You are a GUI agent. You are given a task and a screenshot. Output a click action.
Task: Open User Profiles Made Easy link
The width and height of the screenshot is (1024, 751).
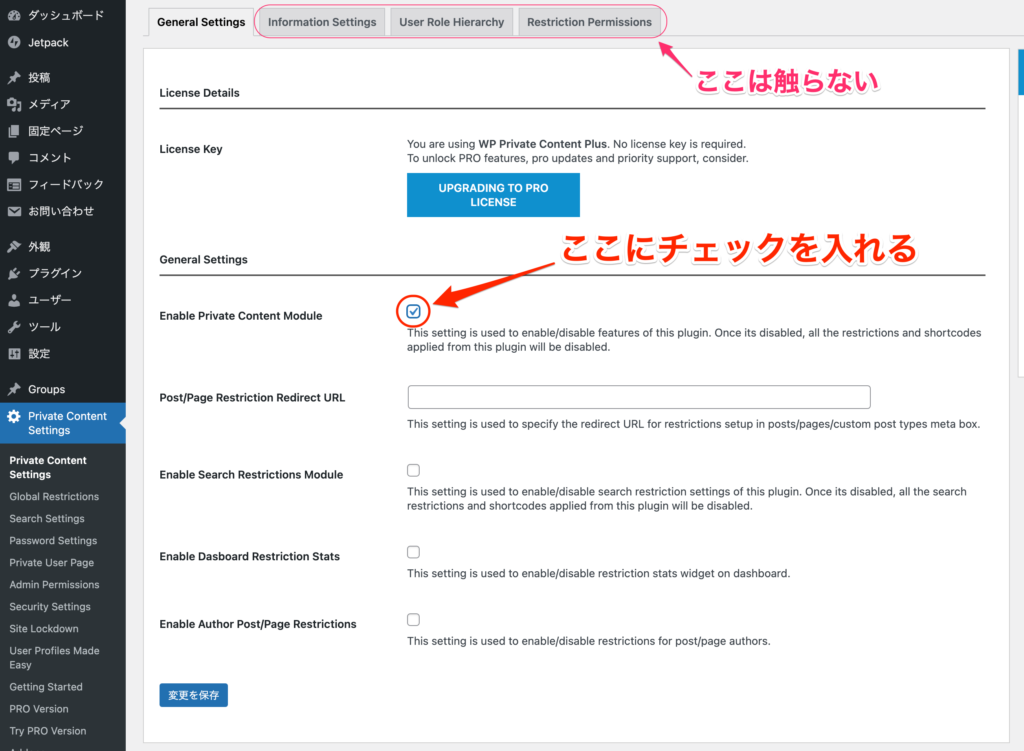tap(54, 658)
